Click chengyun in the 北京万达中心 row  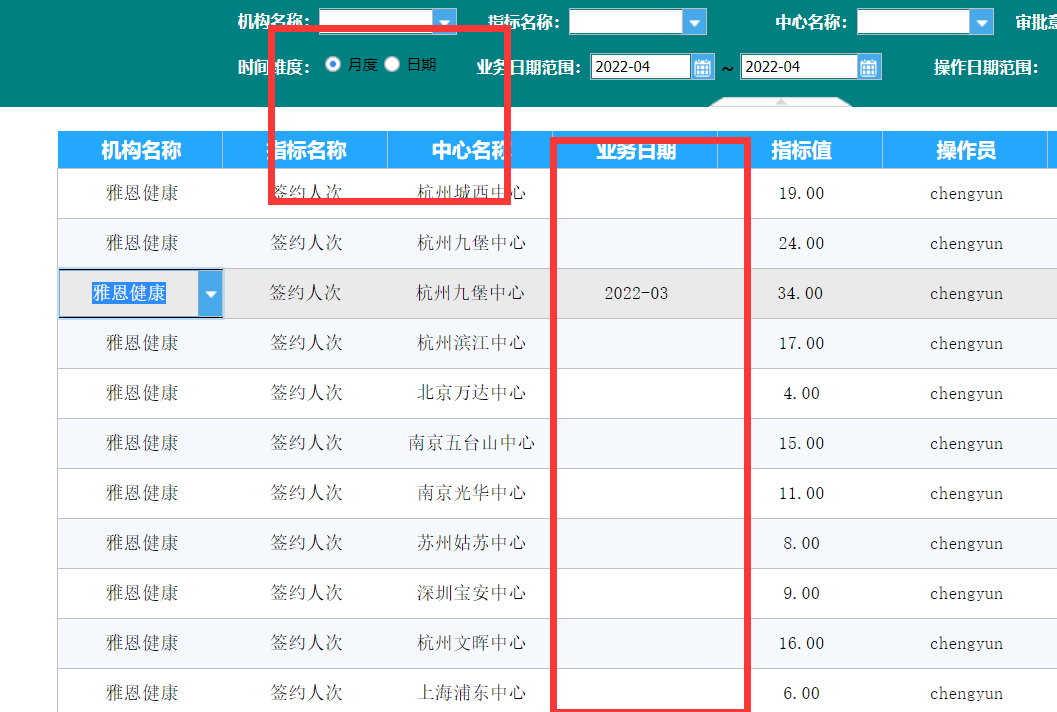point(966,394)
